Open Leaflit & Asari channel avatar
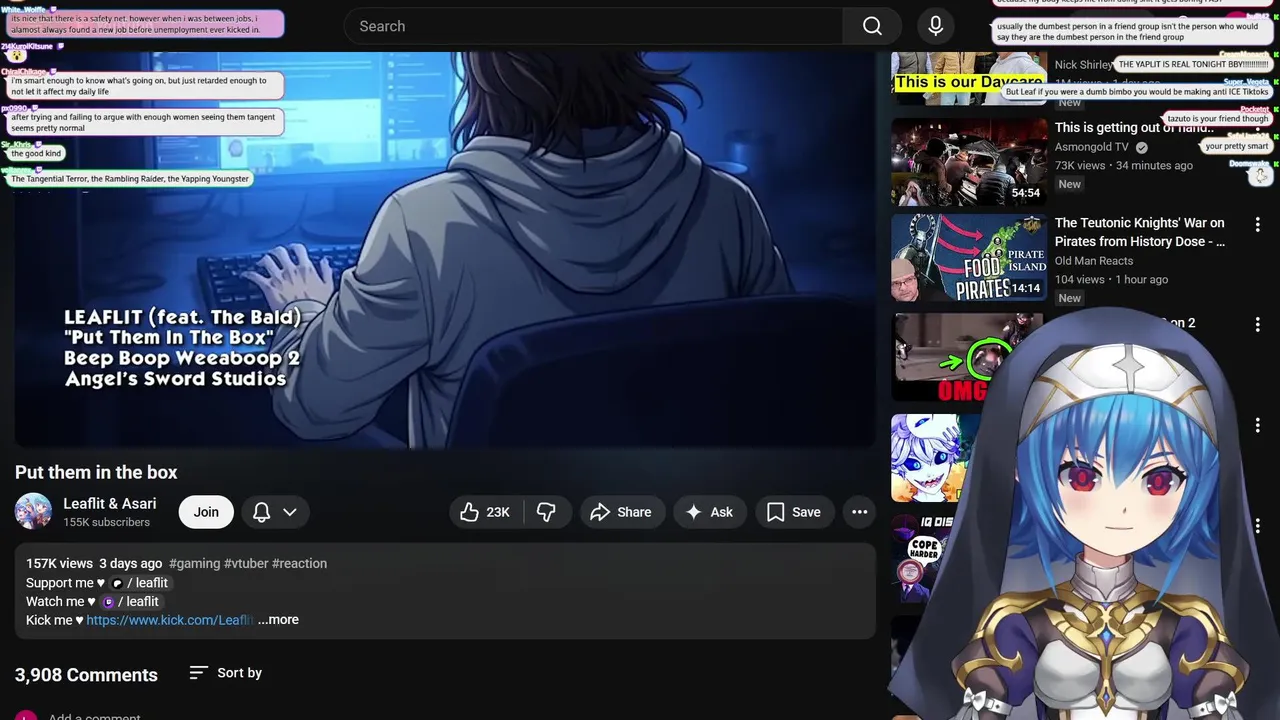Screen dimensions: 1280x720 pos(33,511)
